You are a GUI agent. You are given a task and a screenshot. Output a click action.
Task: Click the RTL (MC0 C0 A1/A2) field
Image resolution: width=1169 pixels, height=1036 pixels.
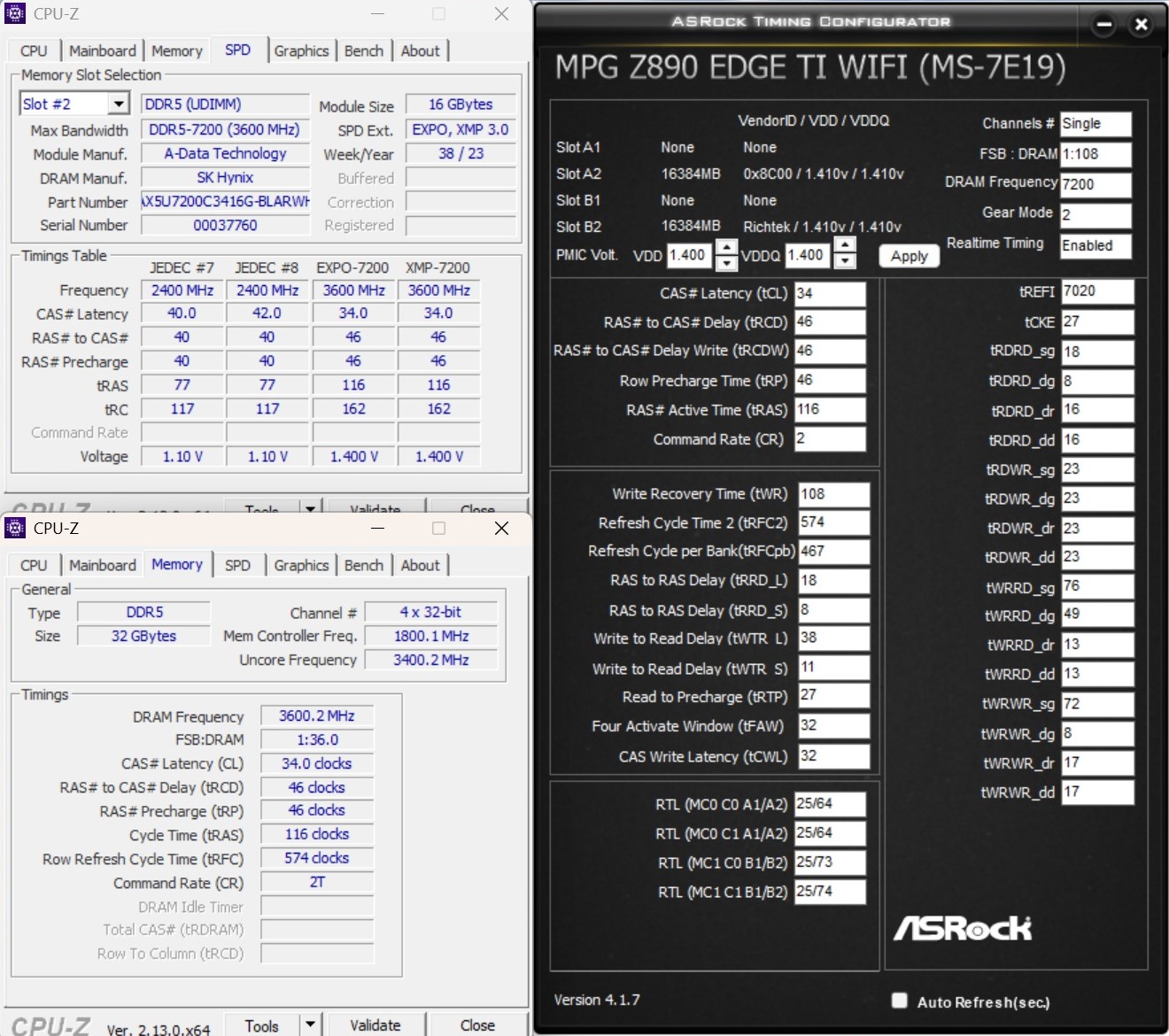[830, 804]
